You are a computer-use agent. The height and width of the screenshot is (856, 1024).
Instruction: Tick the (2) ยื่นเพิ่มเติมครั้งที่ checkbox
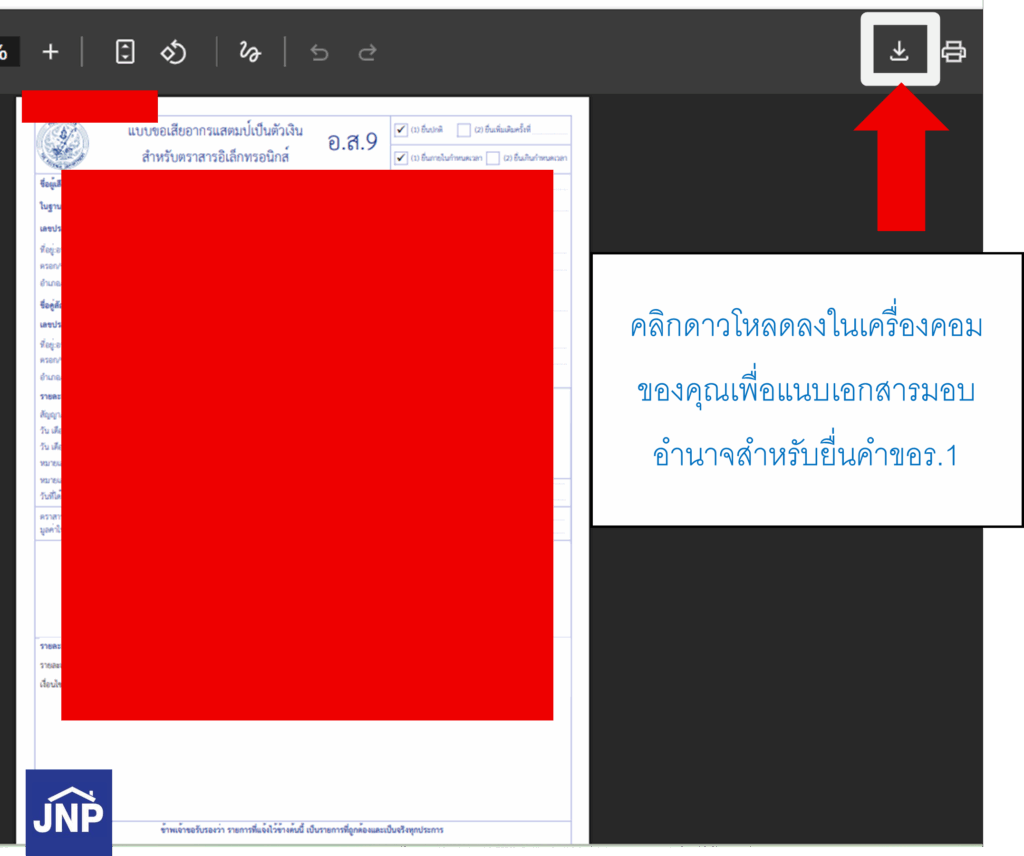point(464,130)
